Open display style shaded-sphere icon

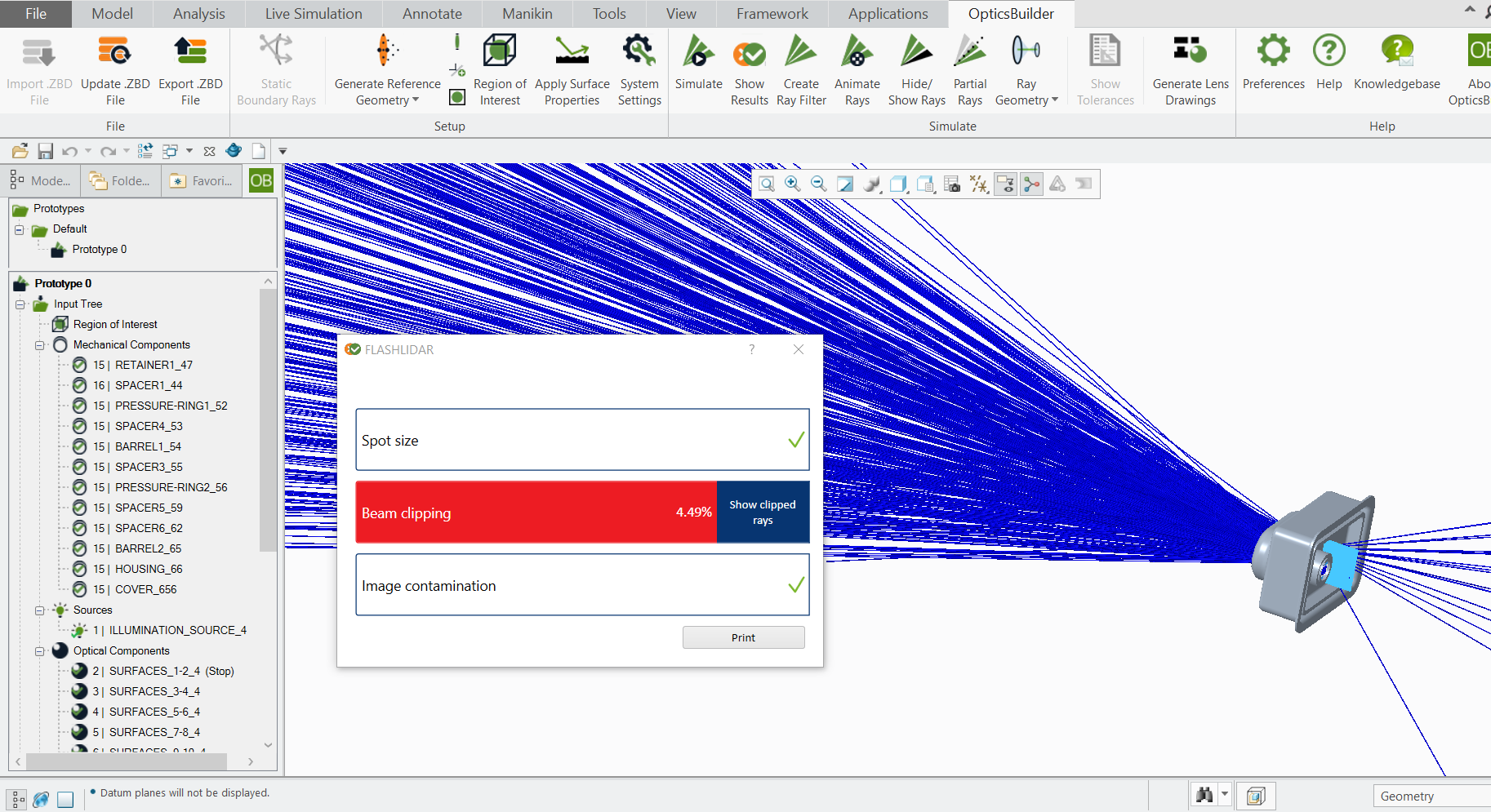coord(871,184)
